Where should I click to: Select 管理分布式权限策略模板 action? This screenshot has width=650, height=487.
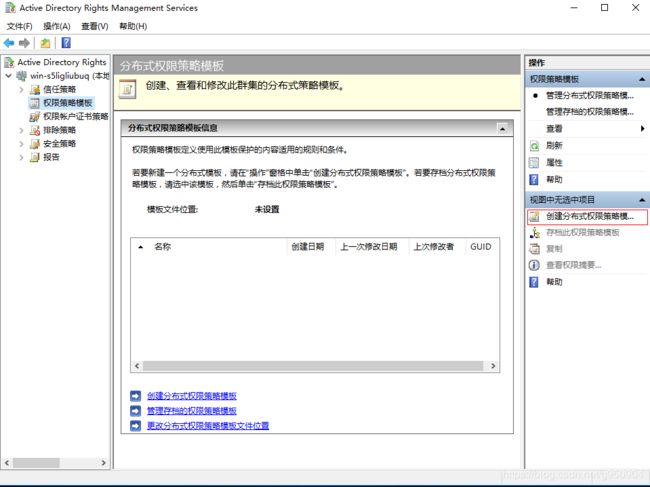[x=589, y=95]
